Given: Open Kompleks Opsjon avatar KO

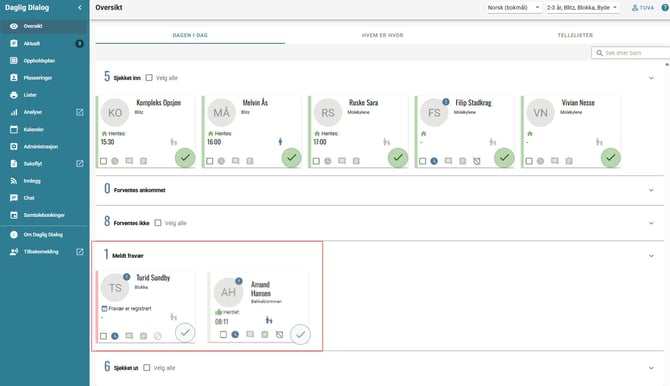Looking at the screenshot, I should point(115,112).
